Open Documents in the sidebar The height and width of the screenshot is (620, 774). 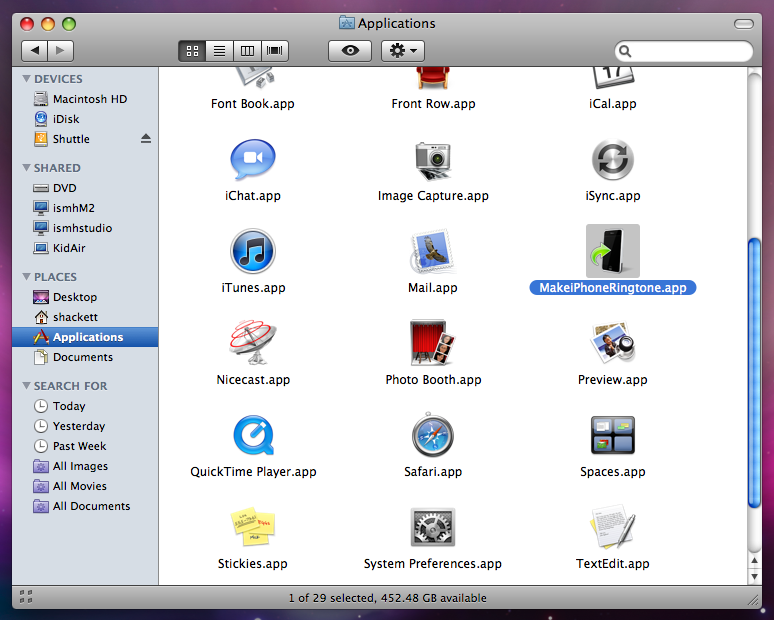point(85,357)
